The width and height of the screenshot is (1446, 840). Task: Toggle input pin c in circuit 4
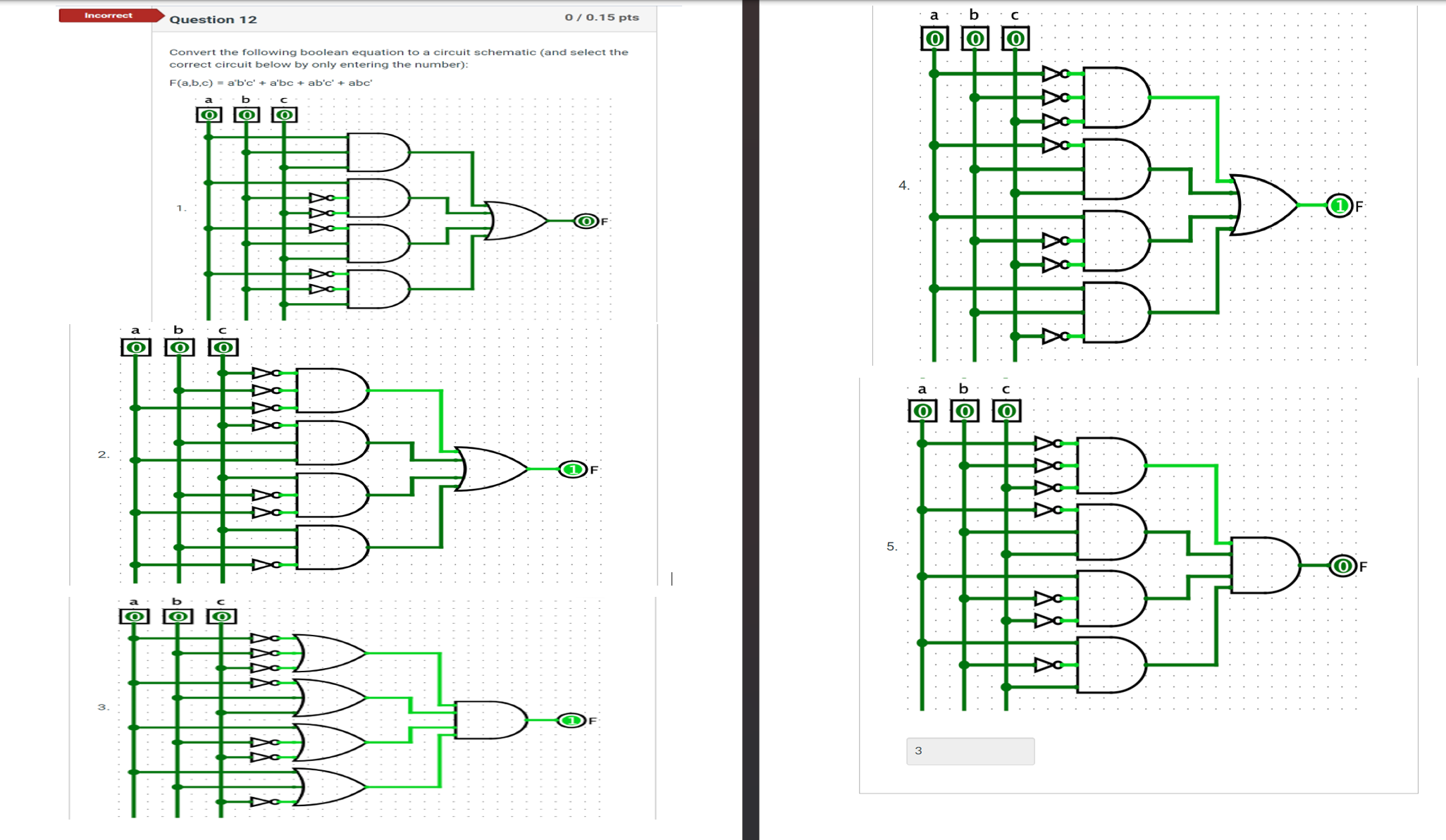(1015, 39)
